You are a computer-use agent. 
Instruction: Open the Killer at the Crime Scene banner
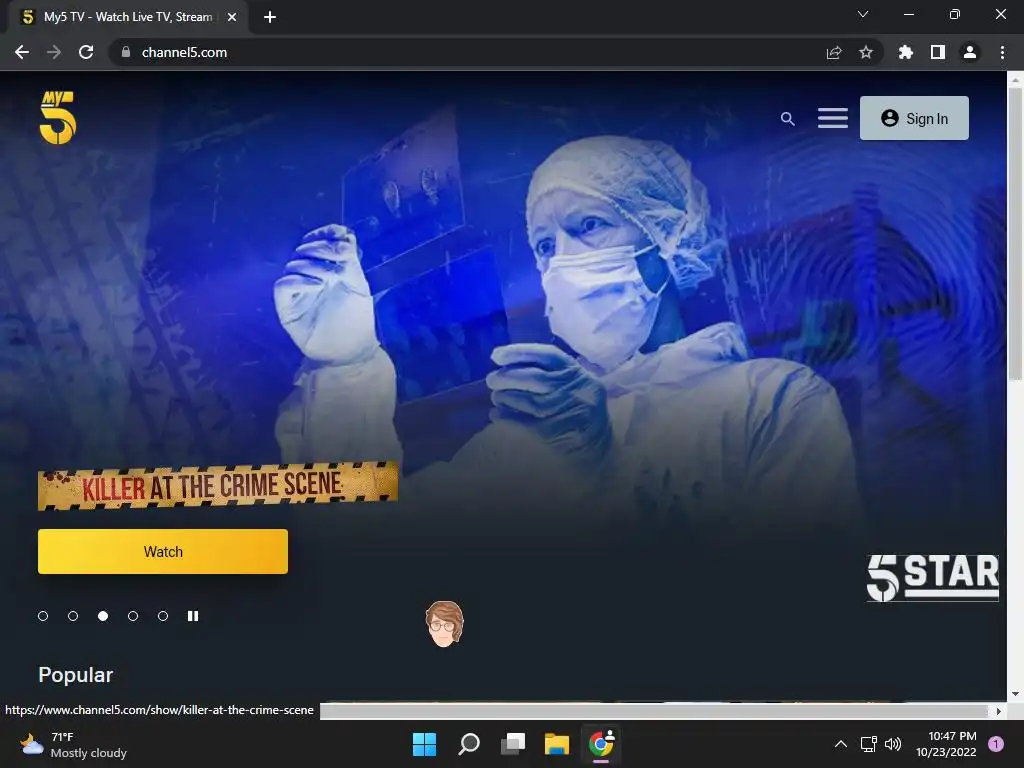click(217, 486)
